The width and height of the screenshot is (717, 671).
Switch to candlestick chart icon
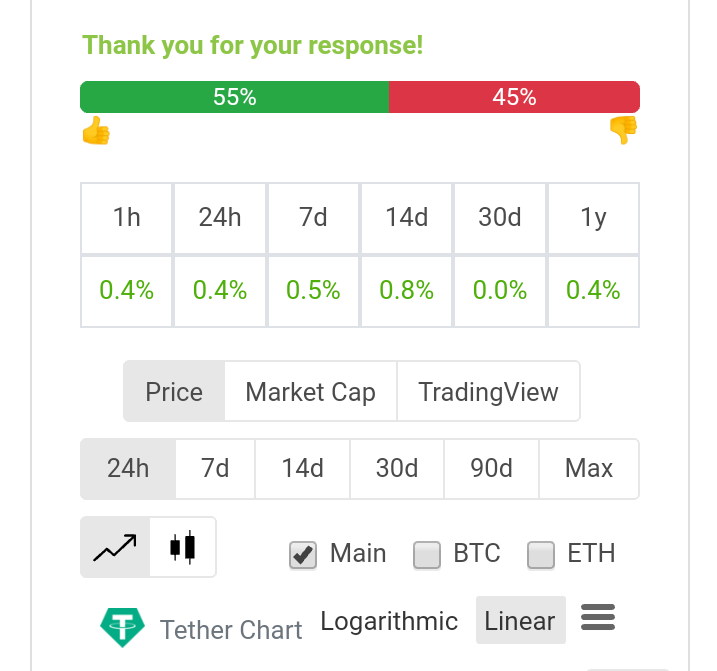[183, 547]
